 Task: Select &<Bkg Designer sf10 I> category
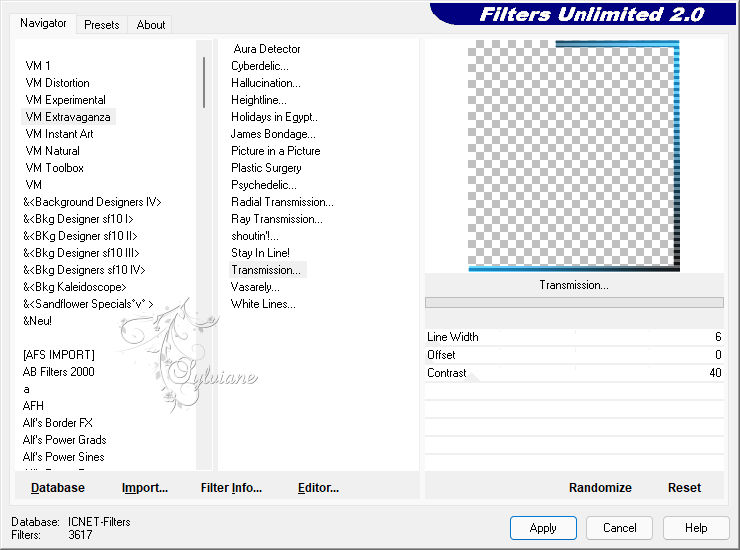(x=78, y=219)
